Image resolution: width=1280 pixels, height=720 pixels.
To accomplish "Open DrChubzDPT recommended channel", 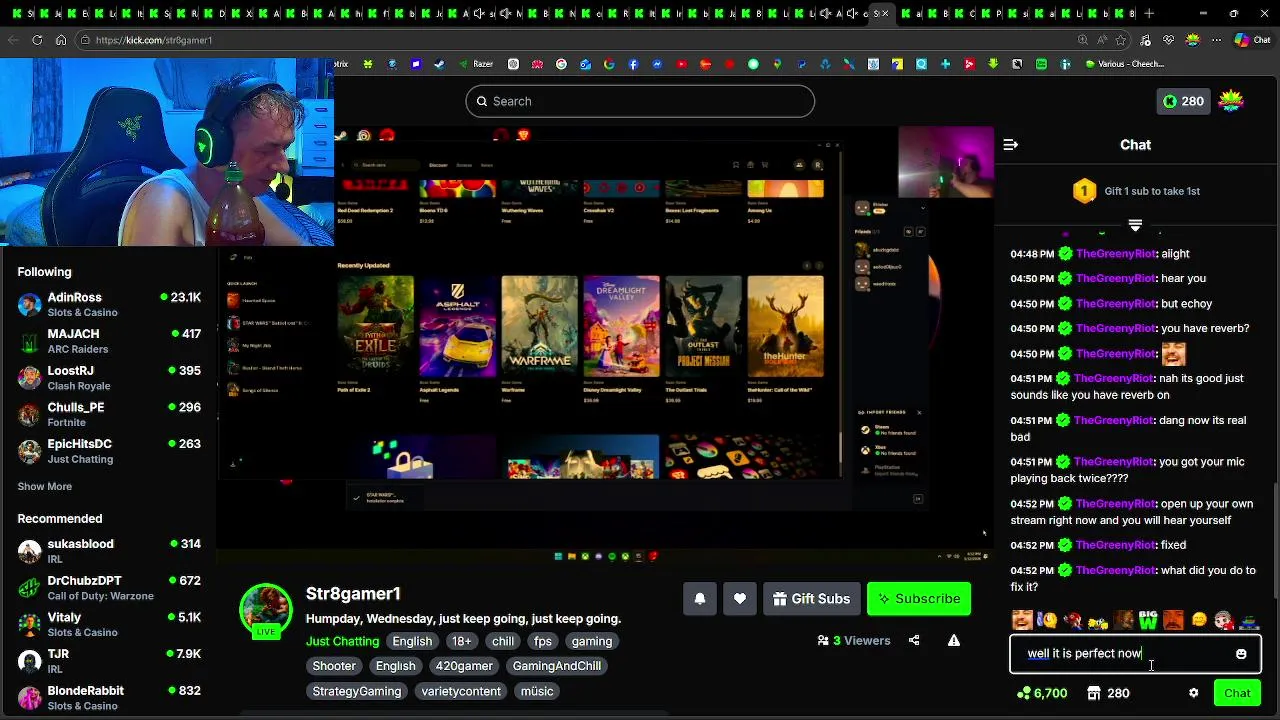I will (x=109, y=588).
